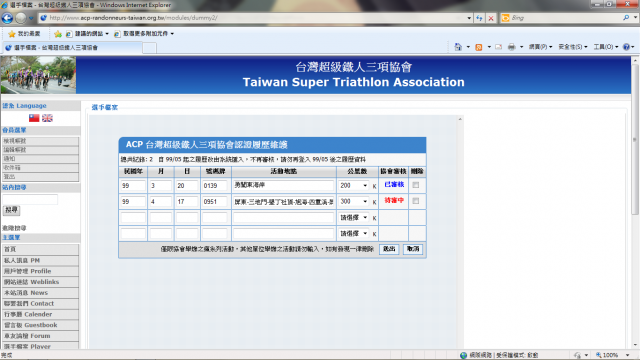The image size is (640, 360).
Task: Open the 200 K distance dropdown
Action: coord(353,186)
